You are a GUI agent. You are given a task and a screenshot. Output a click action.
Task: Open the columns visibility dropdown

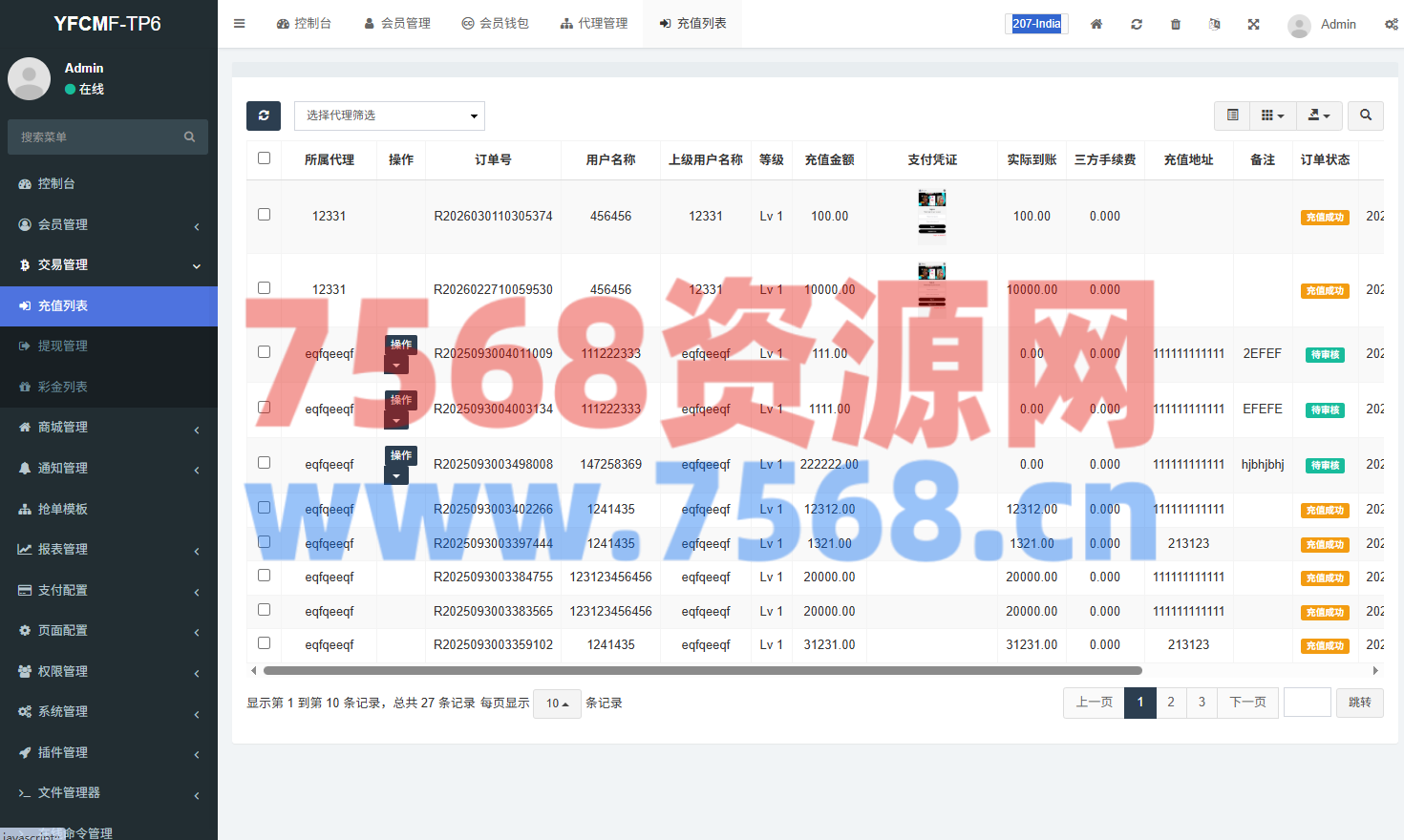click(1272, 115)
